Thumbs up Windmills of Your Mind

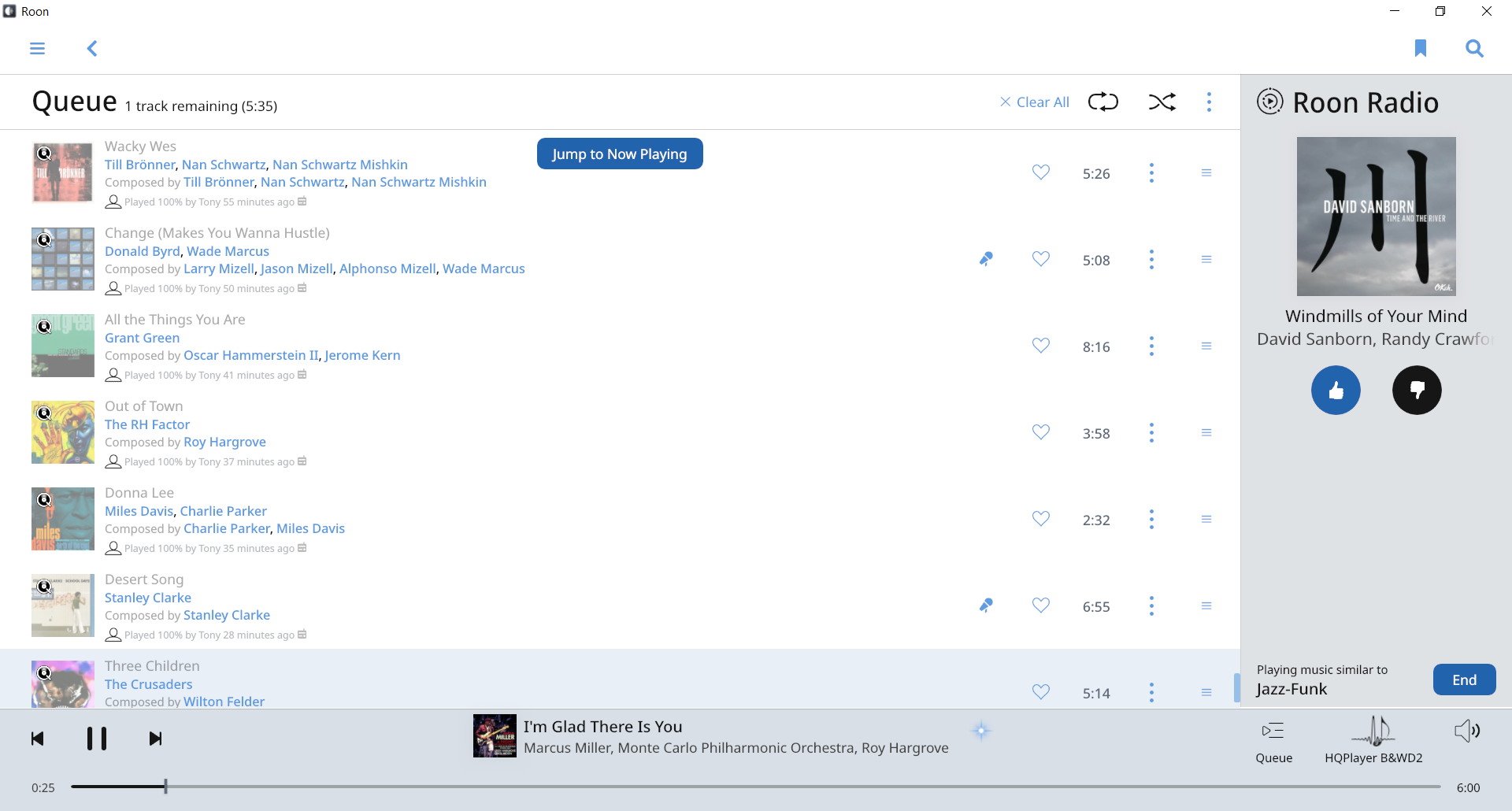click(x=1336, y=390)
